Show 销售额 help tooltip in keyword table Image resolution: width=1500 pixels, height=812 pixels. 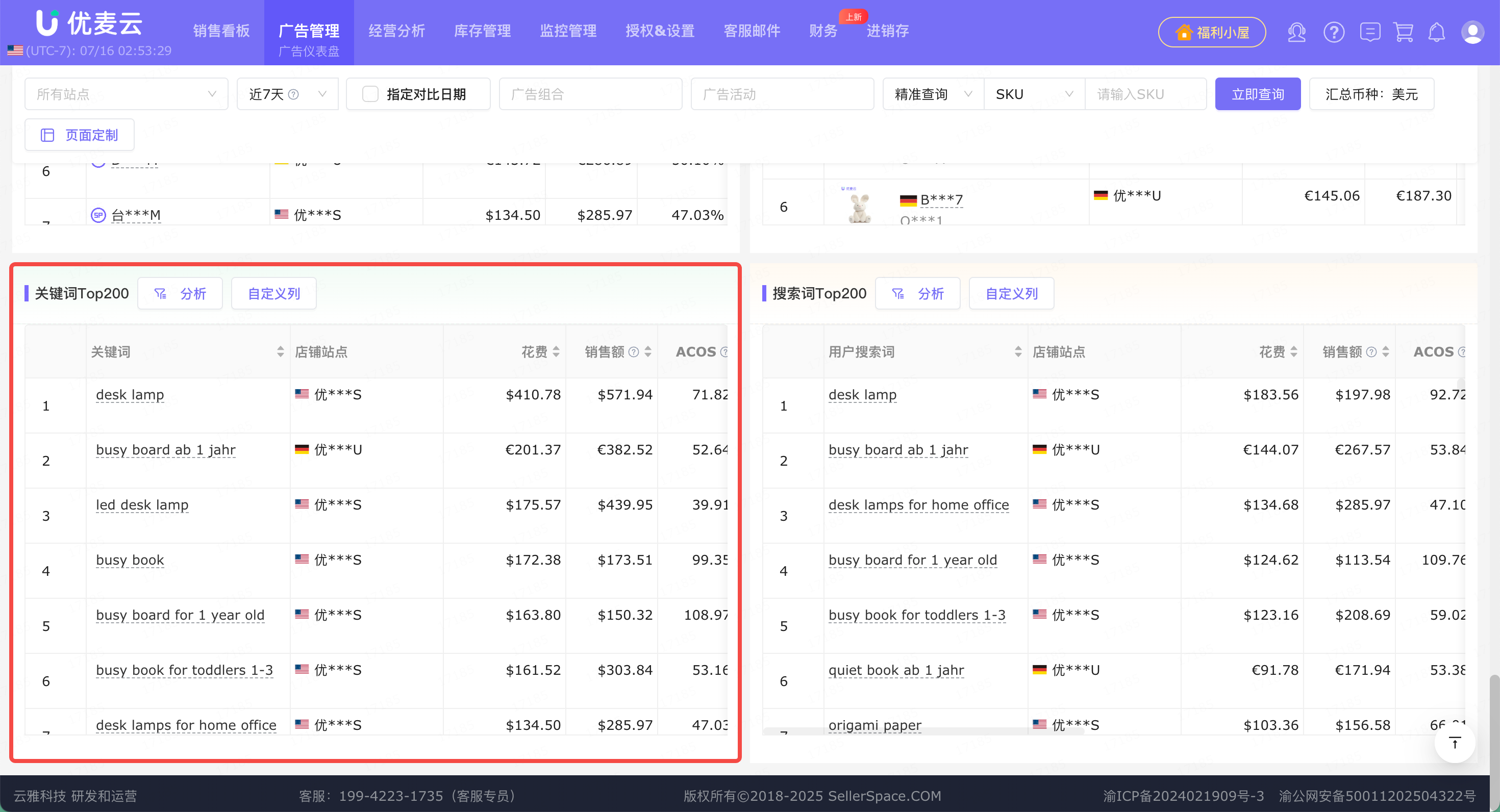tap(634, 351)
